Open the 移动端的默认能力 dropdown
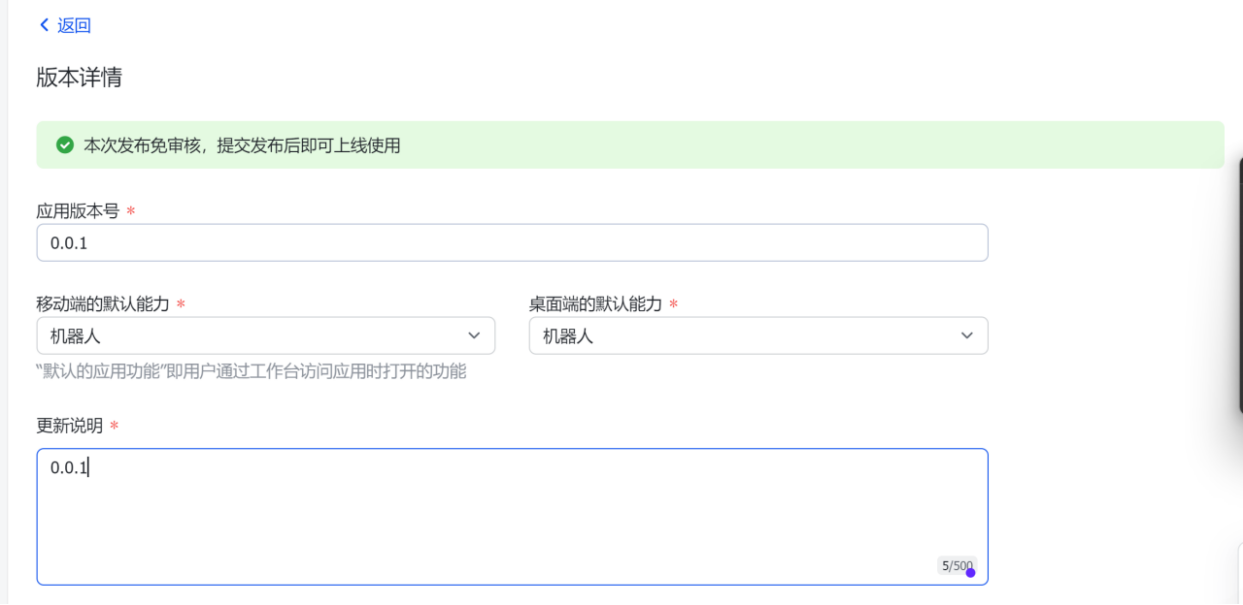This screenshot has width=1243, height=605. (x=266, y=336)
